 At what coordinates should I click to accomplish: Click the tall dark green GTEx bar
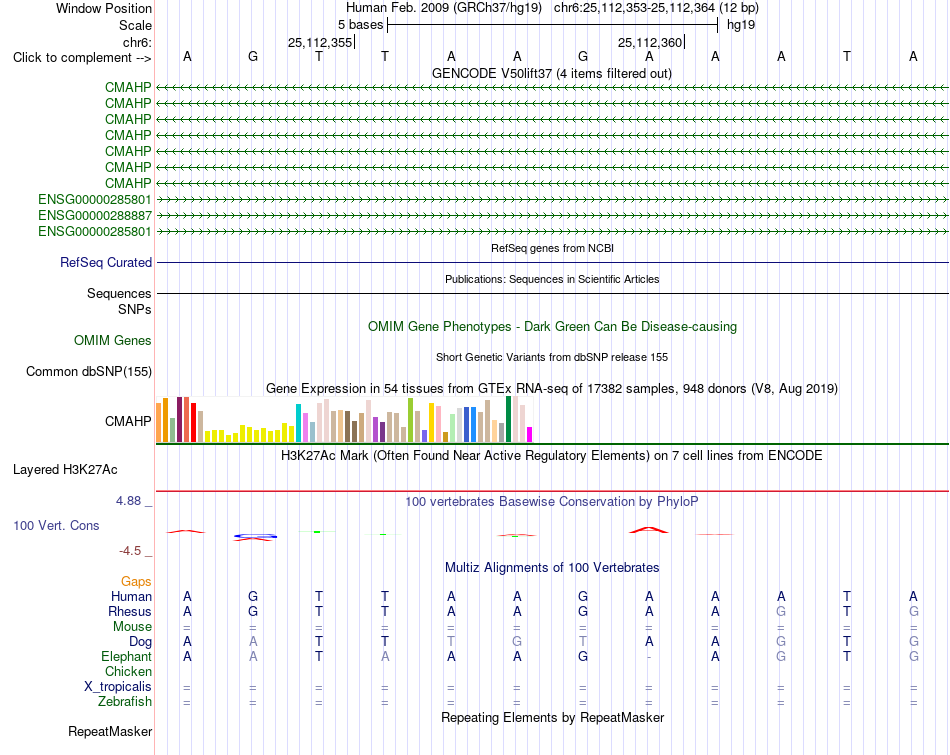coord(508,419)
